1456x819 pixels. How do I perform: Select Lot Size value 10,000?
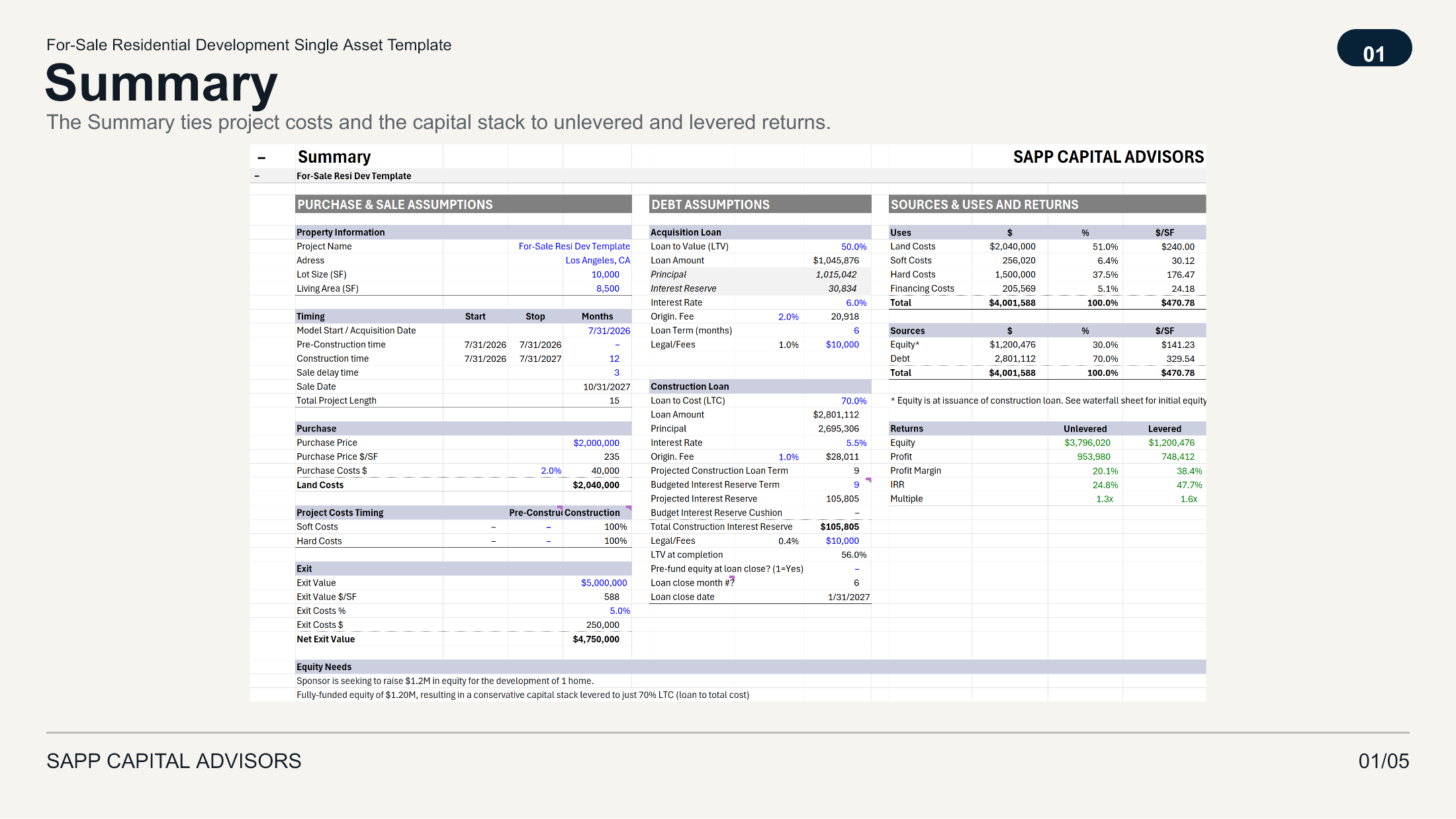(x=605, y=275)
